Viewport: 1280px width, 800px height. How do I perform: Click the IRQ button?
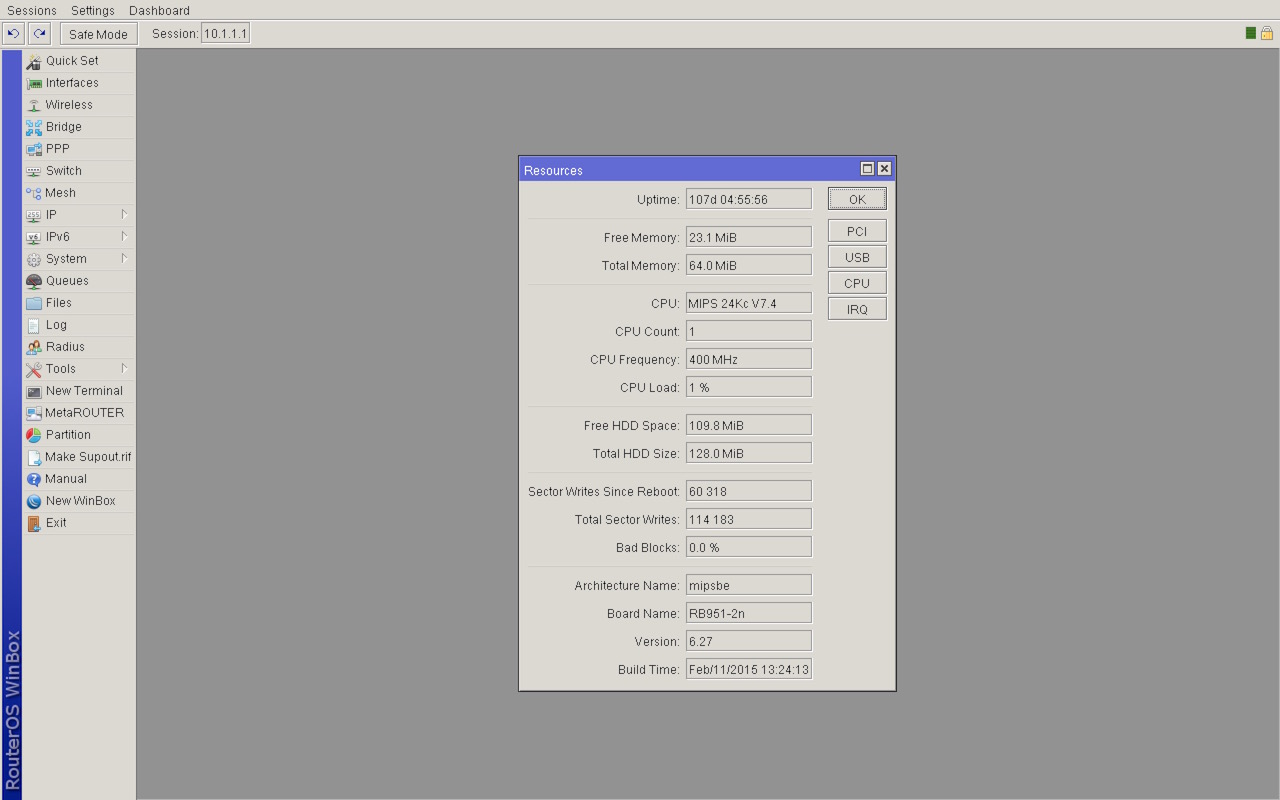coord(857,309)
